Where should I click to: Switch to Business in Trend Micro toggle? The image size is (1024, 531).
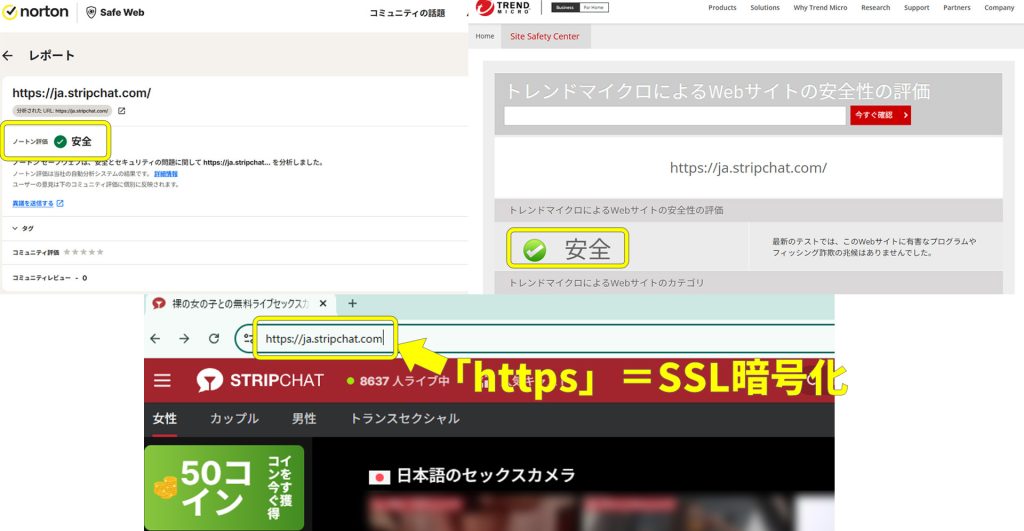pos(566,8)
